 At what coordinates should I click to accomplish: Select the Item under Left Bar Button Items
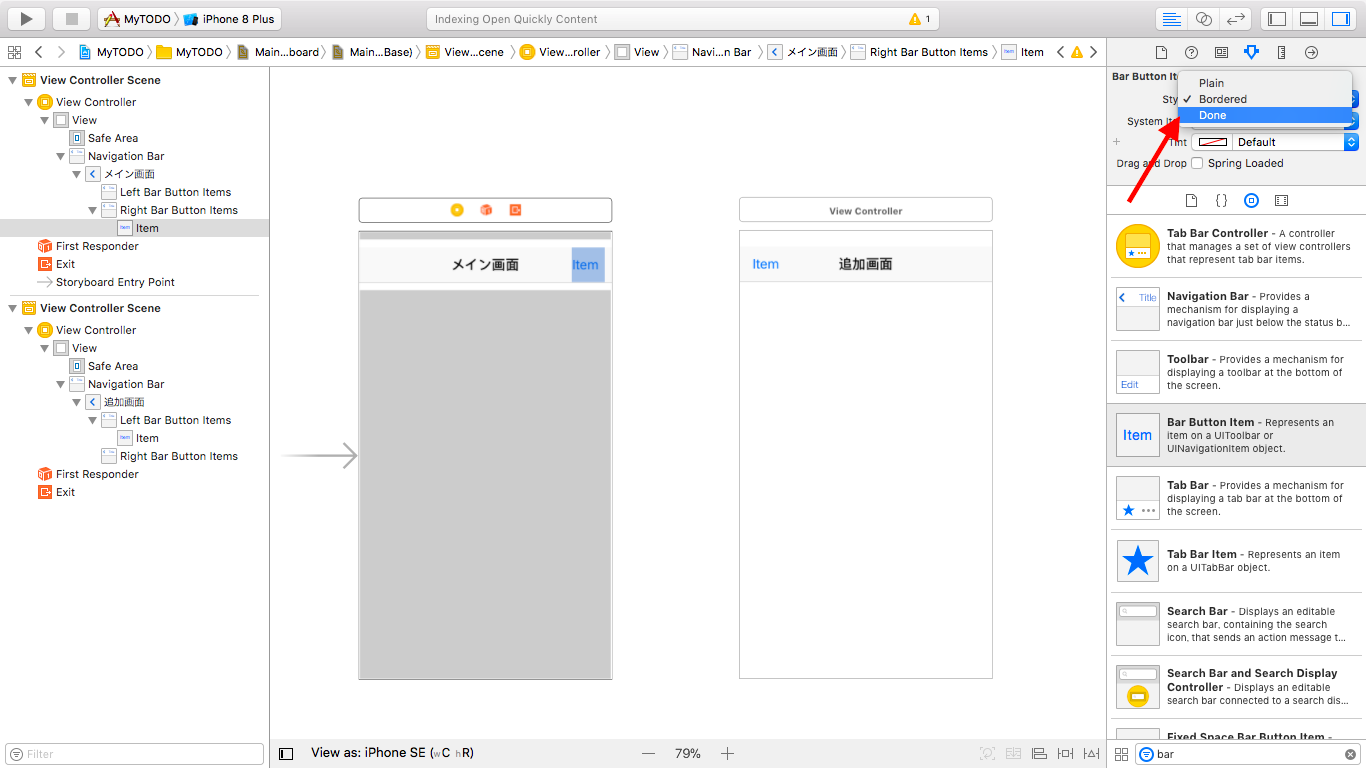click(146, 438)
